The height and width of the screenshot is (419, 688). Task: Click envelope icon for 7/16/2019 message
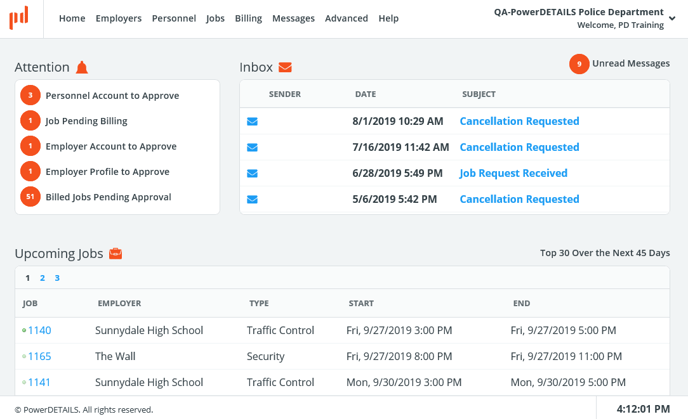pyautogui.click(x=253, y=148)
